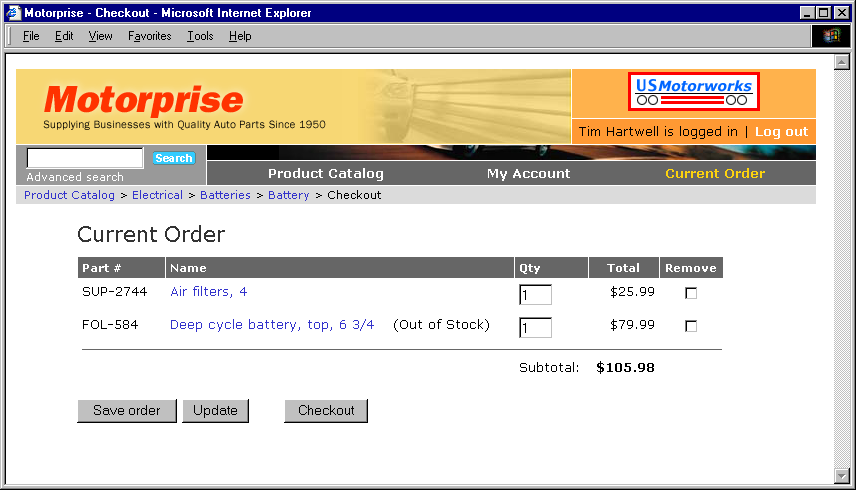Click the Qty column header
The image size is (856, 490).
(551, 268)
